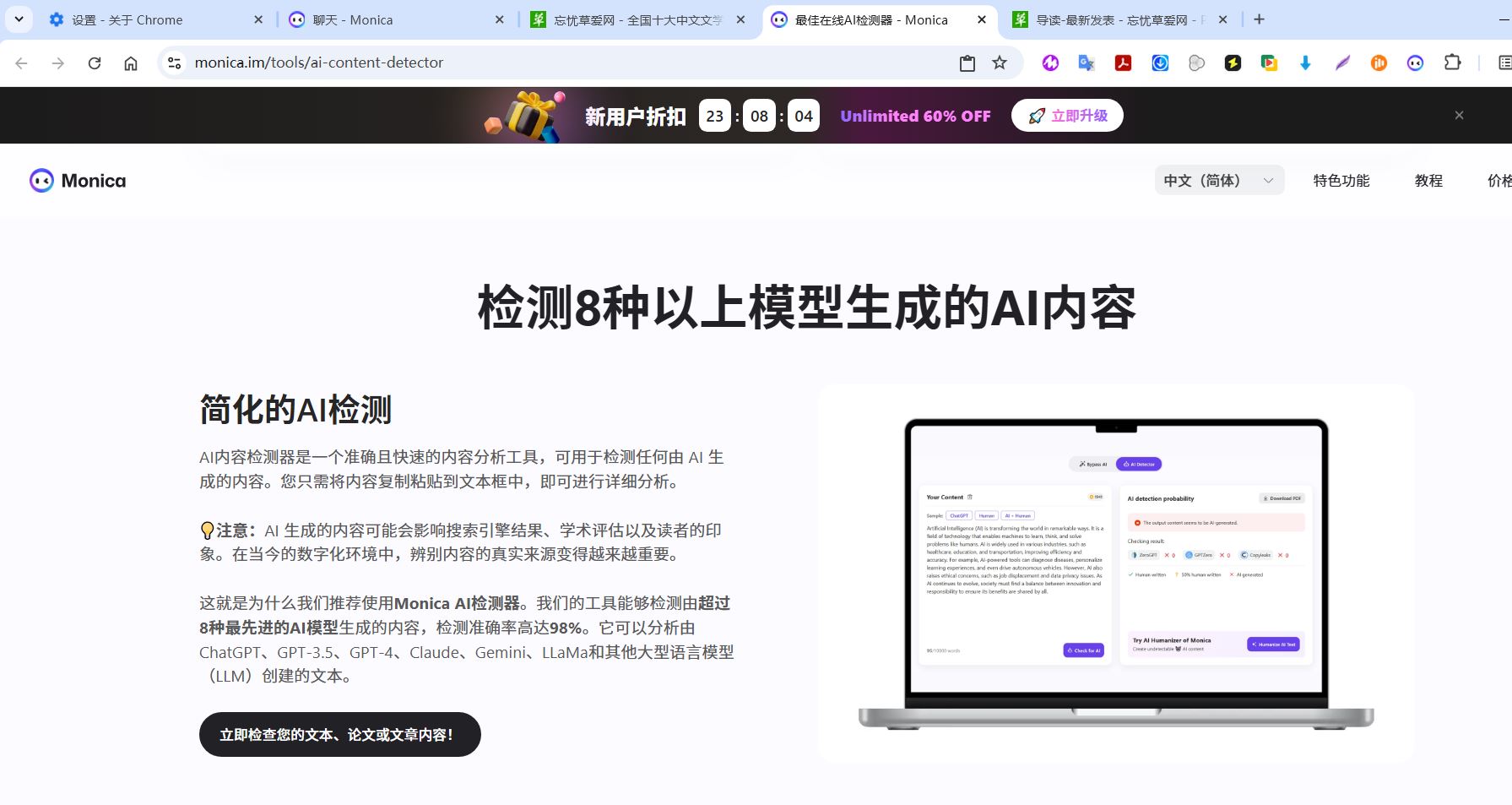Screen dimensions: 1512x805
Task: Open the purple wave extension icon
Action: click(x=1050, y=63)
